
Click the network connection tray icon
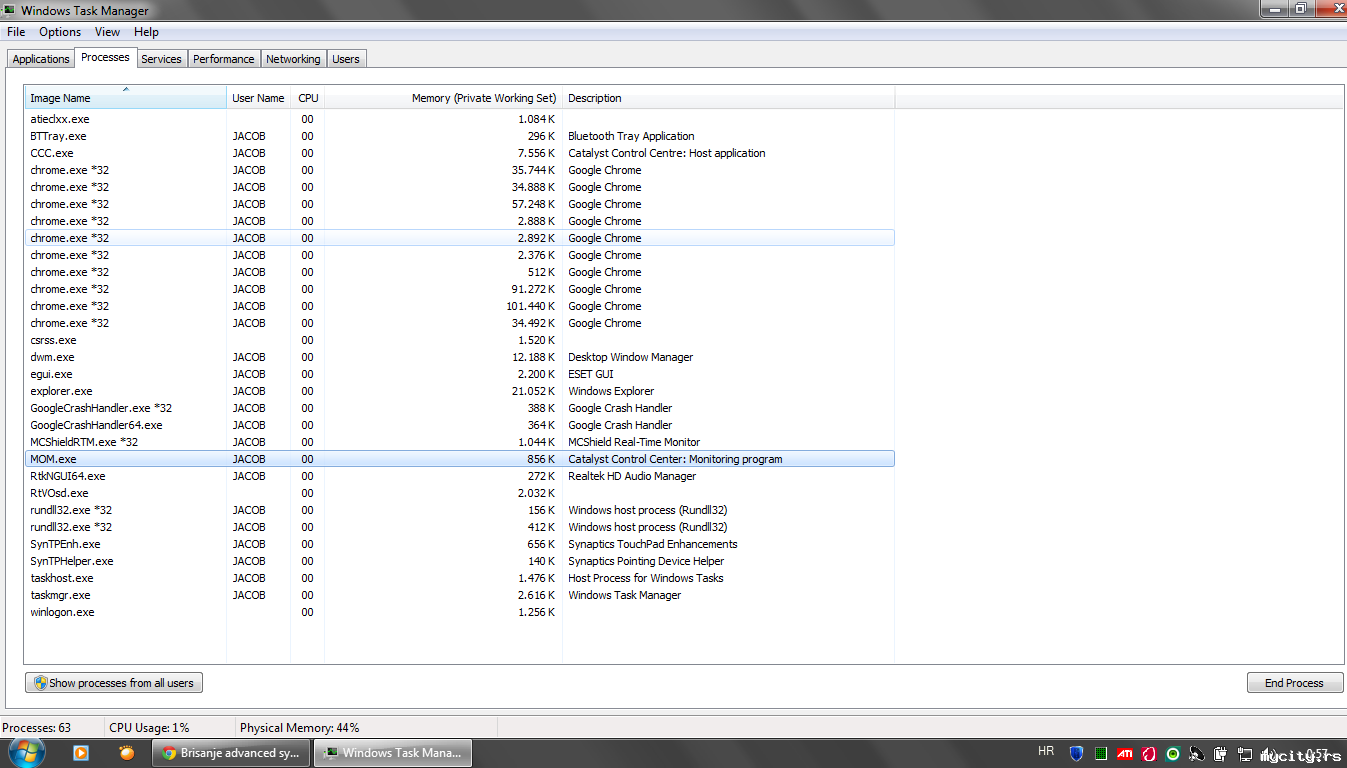coord(1245,753)
